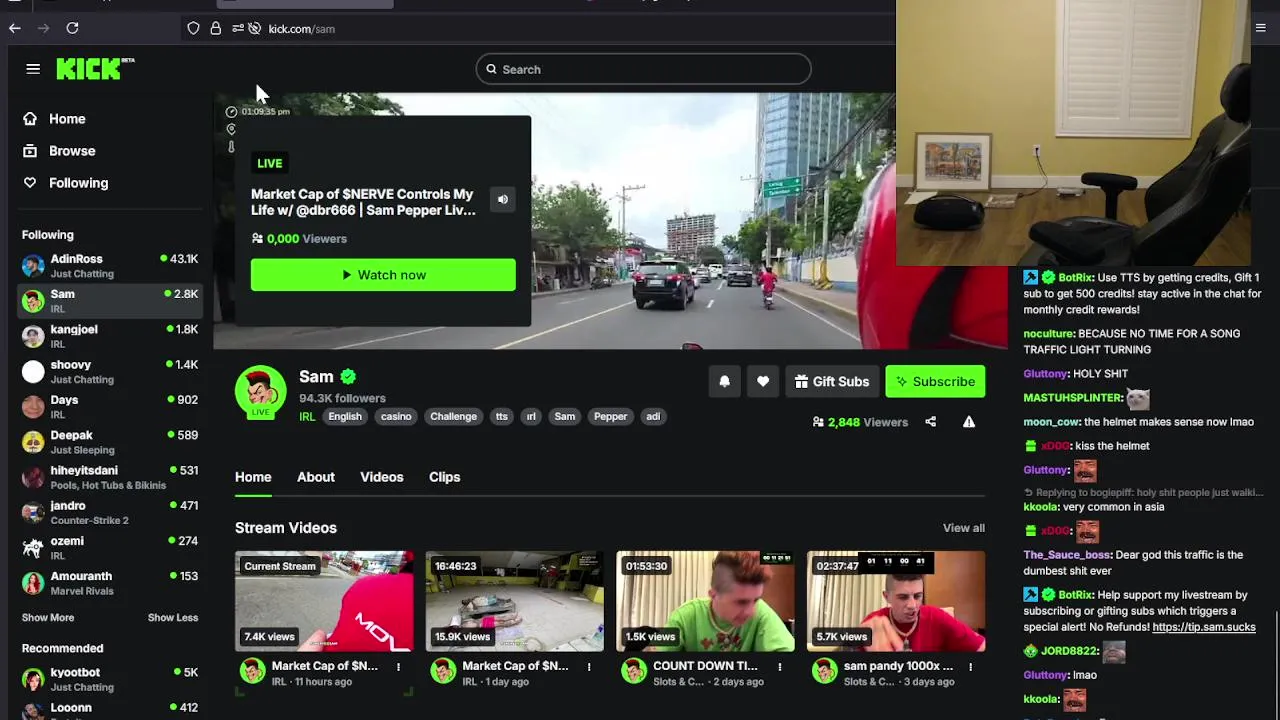Viewport: 1280px width, 720px height.
Task: Click the 2,848 Viewers count
Action: [x=860, y=422]
